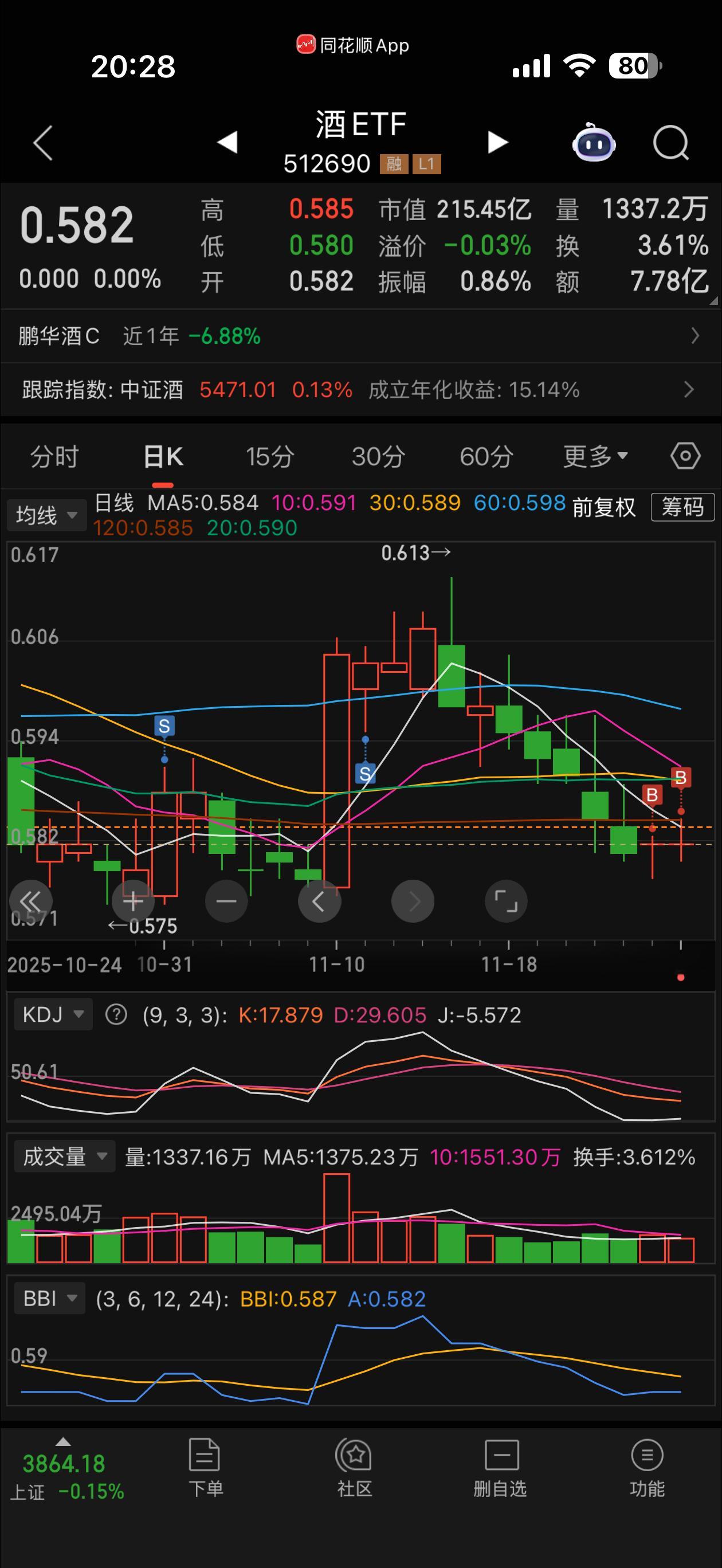The width and height of the screenshot is (722, 1568).
Task: Tap 换手:3.612% in volume panel
Action: 634,1157
